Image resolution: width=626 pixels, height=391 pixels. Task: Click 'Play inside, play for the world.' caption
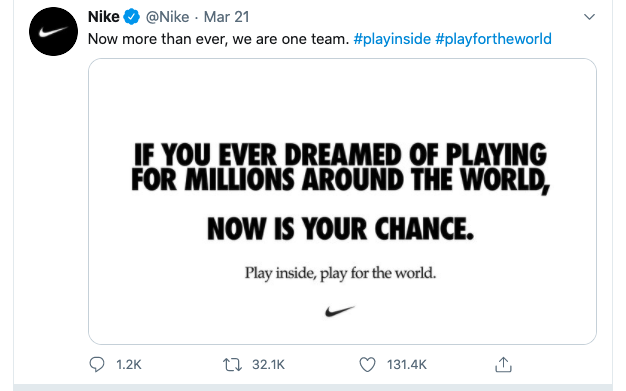(340, 274)
